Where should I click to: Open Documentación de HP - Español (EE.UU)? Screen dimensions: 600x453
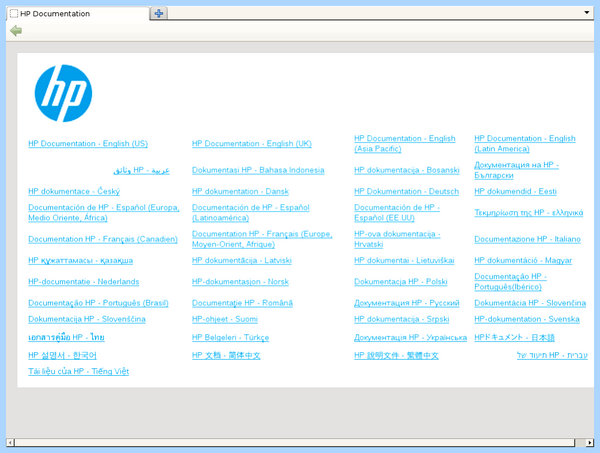pos(397,212)
